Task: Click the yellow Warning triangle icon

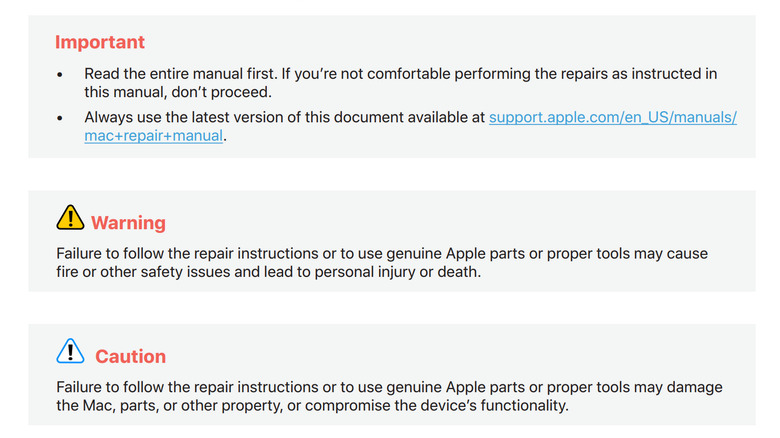Action: (x=70, y=217)
